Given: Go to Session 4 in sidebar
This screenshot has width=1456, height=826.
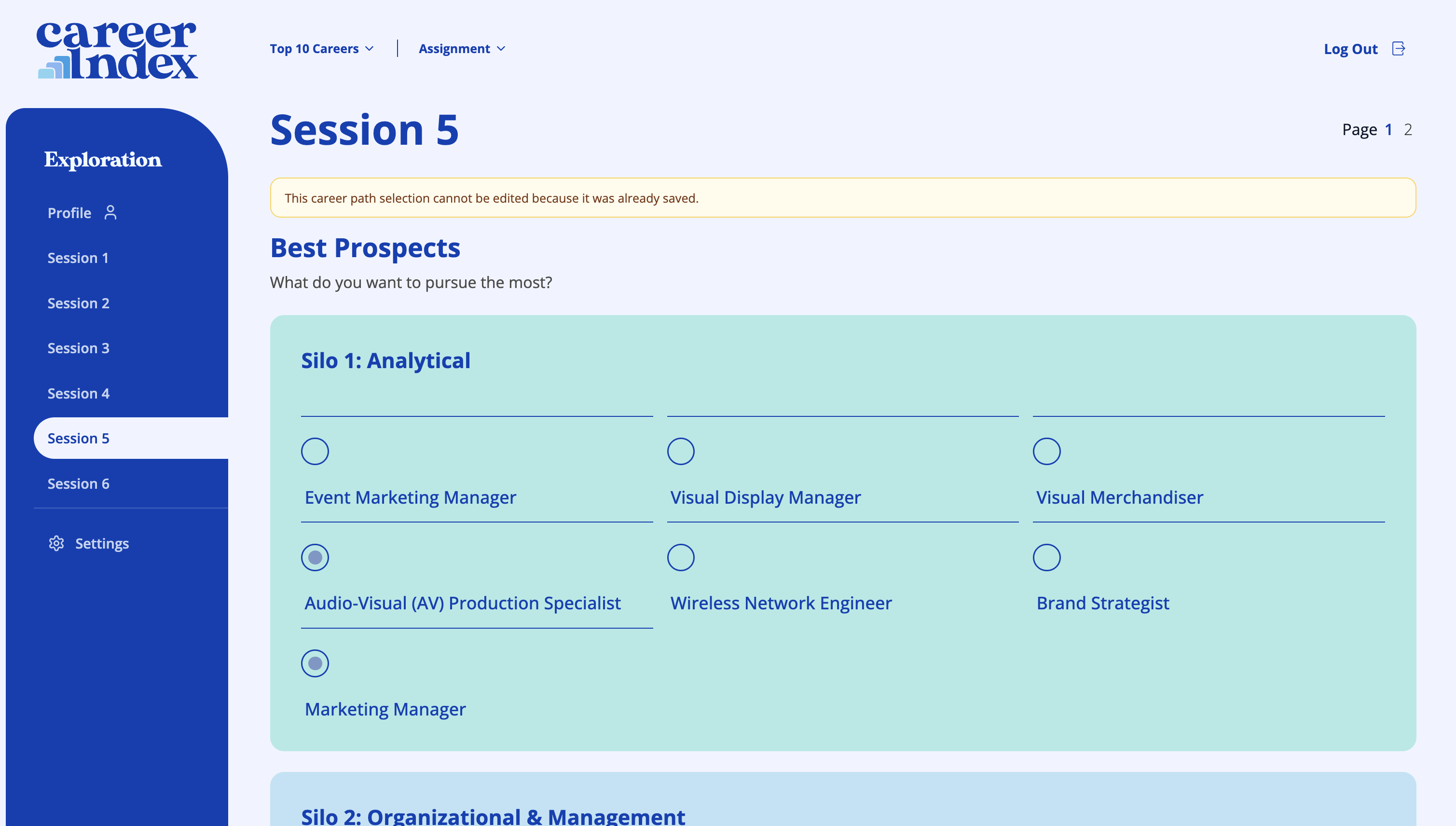Looking at the screenshot, I should click(78, 394).
